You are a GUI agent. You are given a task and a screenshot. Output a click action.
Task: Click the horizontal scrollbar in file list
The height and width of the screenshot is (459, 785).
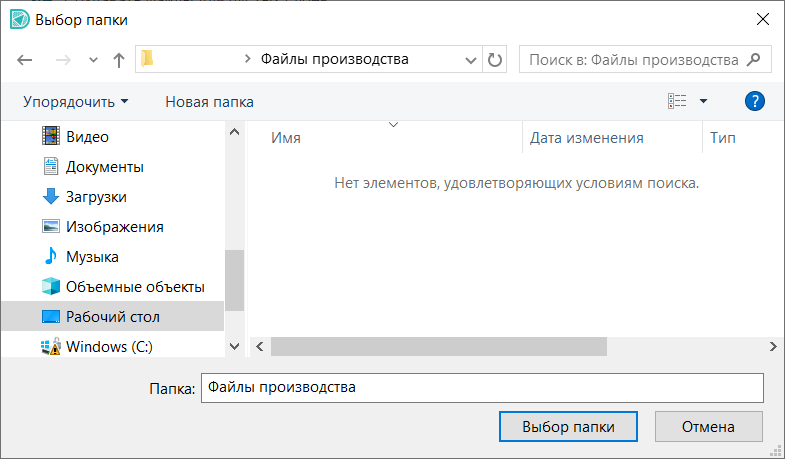(x=438, y=346)
